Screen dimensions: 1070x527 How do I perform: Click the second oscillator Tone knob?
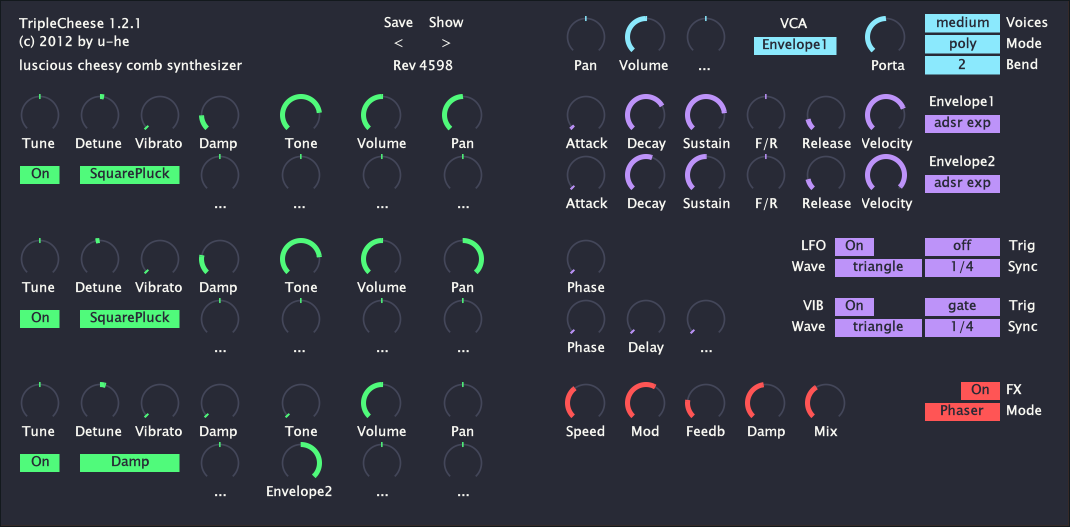pyautogui.click(x=301, y=258)
